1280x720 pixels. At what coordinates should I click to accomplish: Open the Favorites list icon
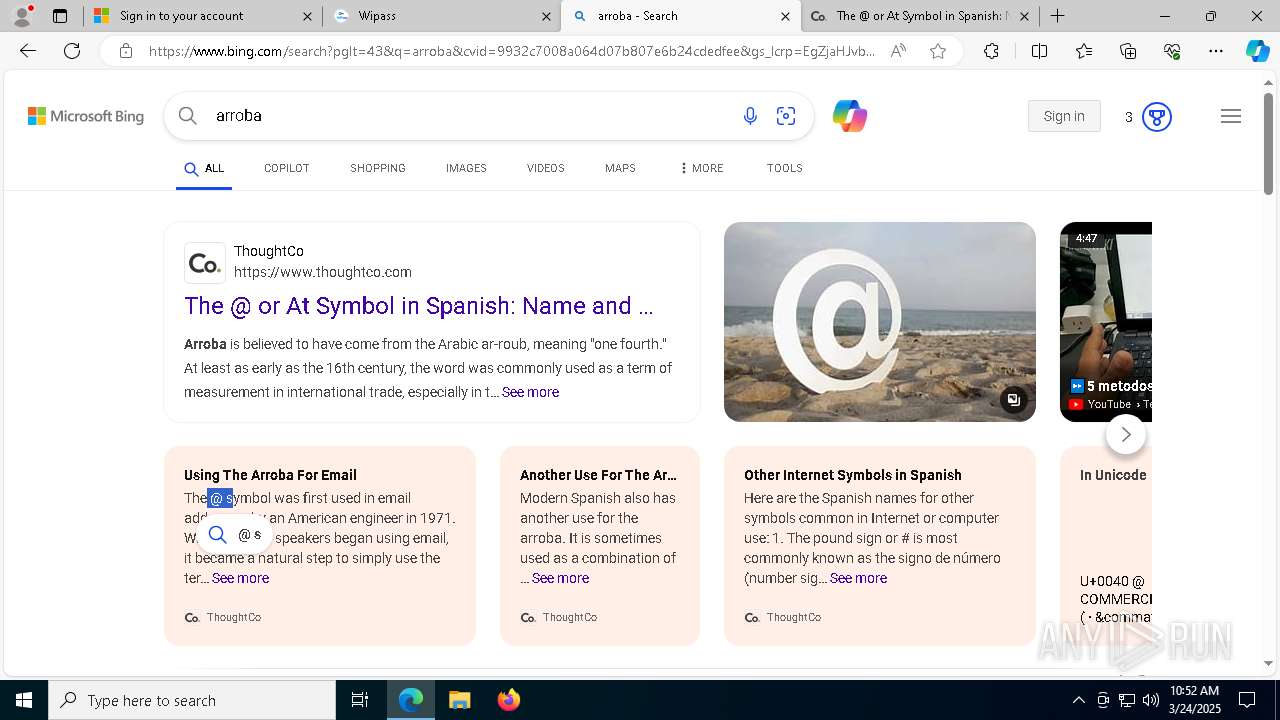tap(1084, 51)
